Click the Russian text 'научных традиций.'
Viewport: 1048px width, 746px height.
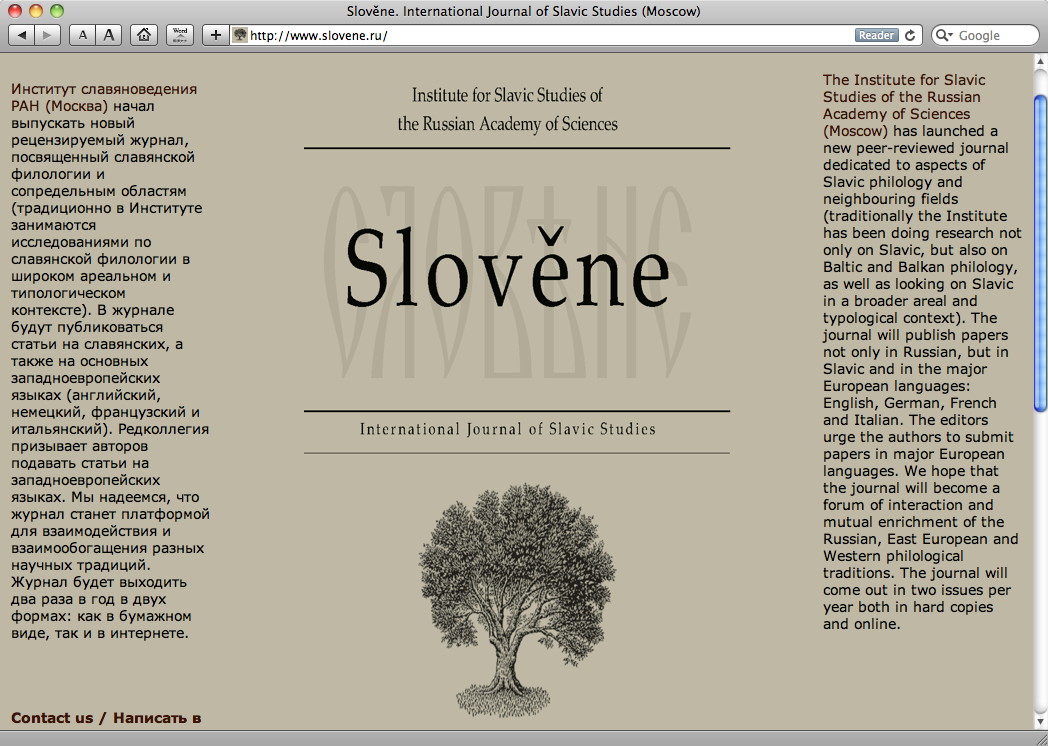coord(81,566)
